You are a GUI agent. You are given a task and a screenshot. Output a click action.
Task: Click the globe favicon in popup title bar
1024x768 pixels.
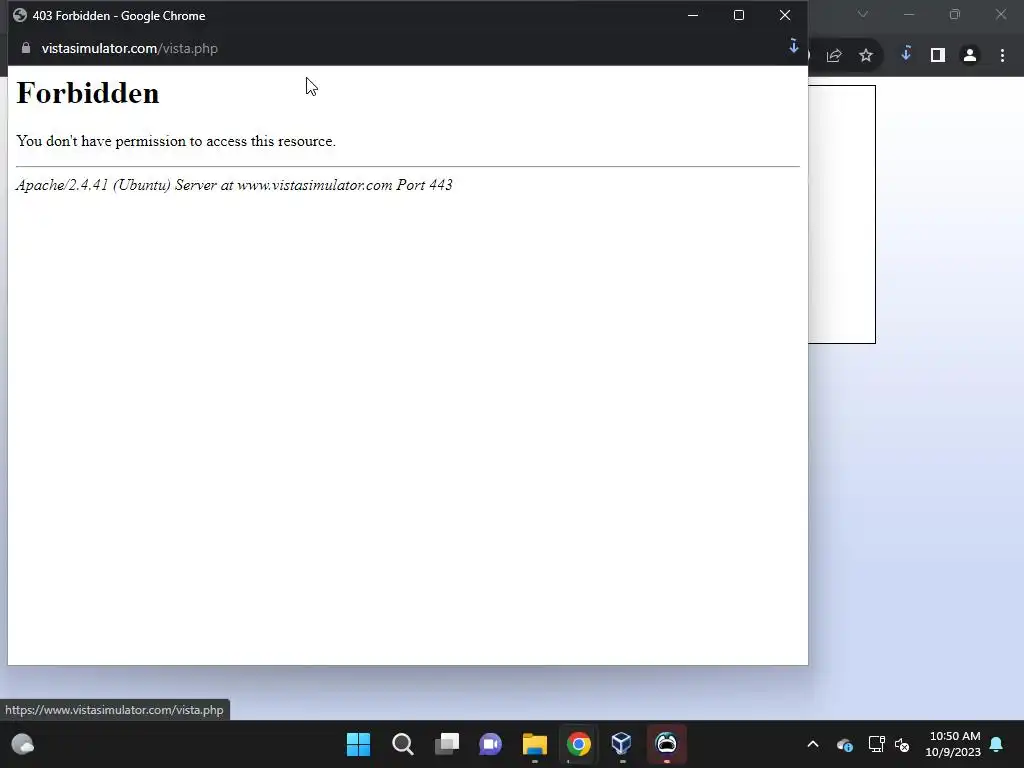point(20,16)
